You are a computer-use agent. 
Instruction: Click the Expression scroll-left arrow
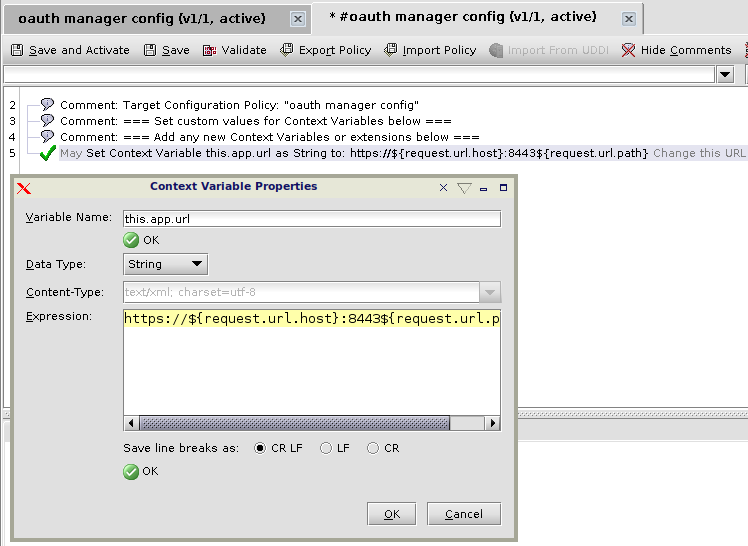click(x=131, y=423)
